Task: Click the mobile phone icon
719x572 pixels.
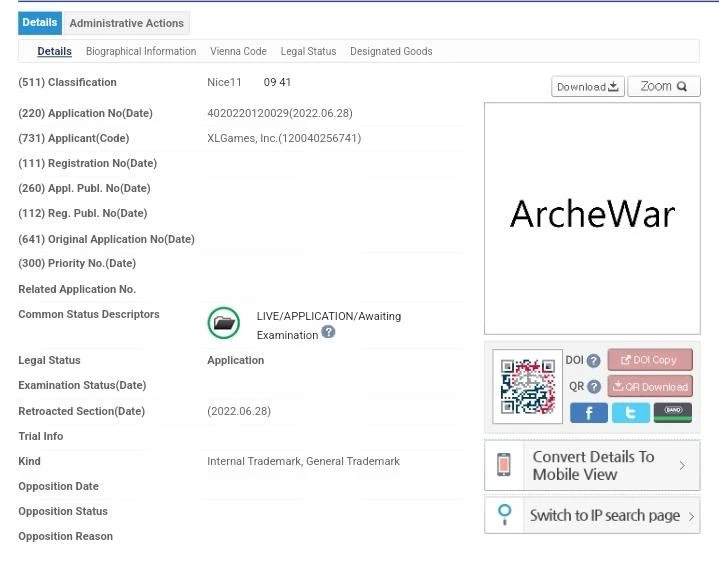Action: click(x=504, y=465)
